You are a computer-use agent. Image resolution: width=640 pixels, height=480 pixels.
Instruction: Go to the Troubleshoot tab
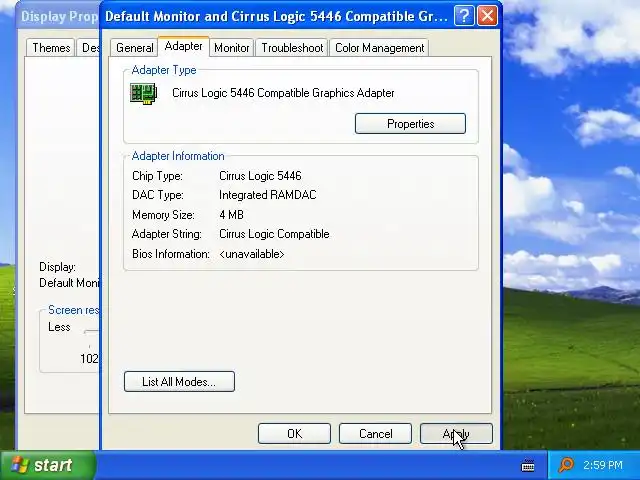pyautogui.click(x=292, y=48)
